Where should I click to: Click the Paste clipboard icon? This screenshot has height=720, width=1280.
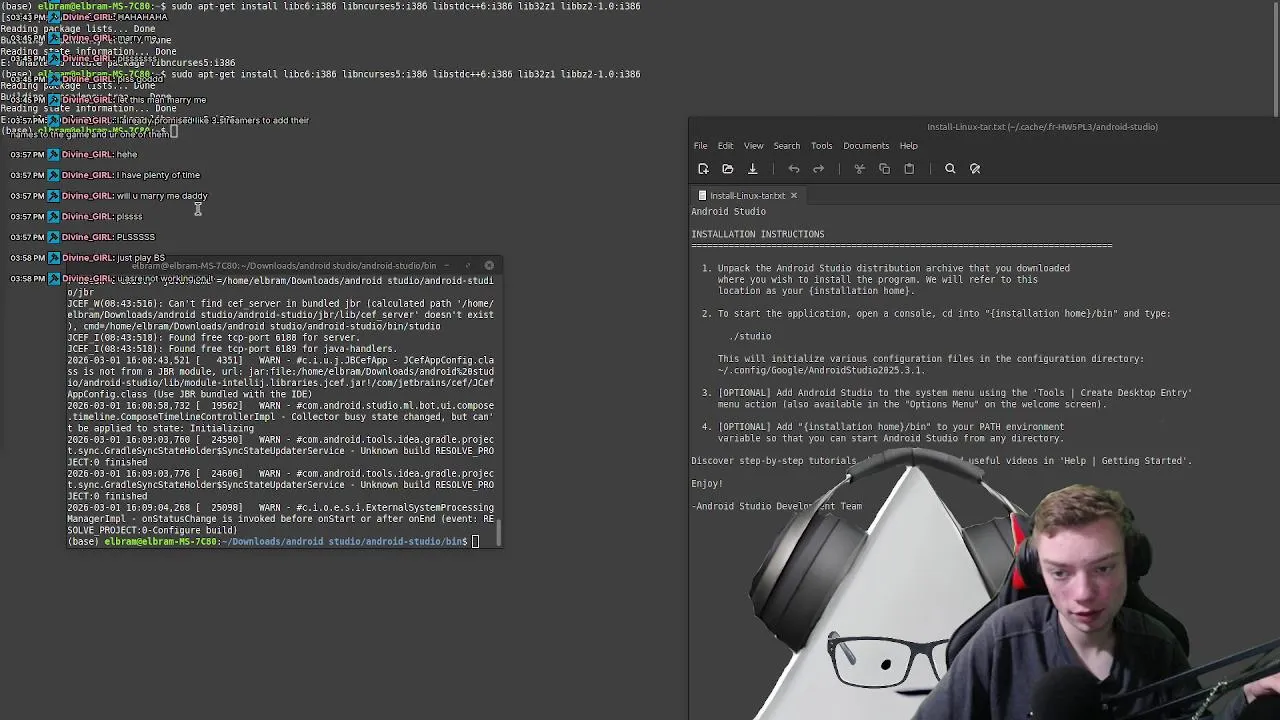(909, 169)
